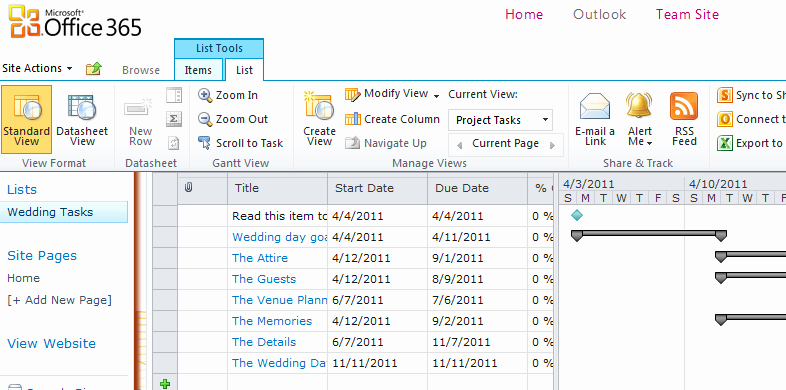This screenshot has height=390, width=786.
Task: Go to next page arrow beside Current Page
Action: click(552, 145)
